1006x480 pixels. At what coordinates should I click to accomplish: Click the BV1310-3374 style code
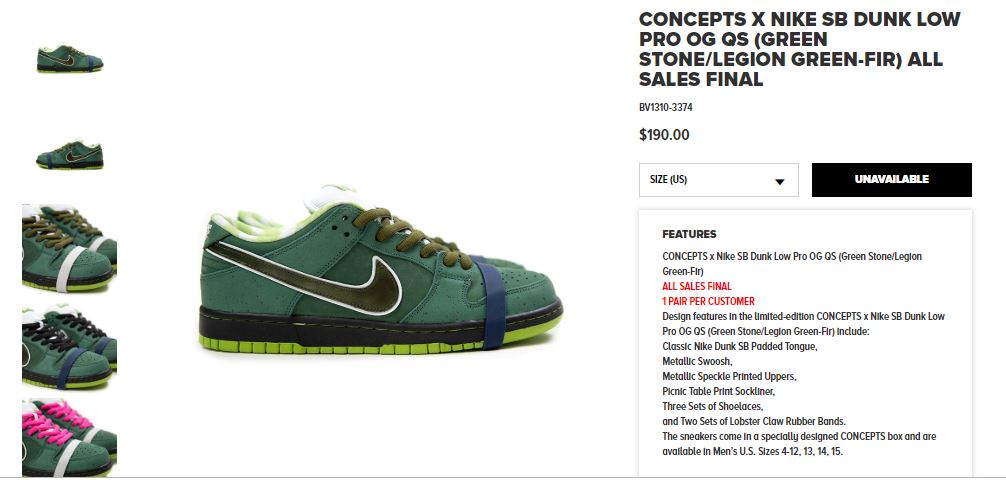(x=665, y=108)
